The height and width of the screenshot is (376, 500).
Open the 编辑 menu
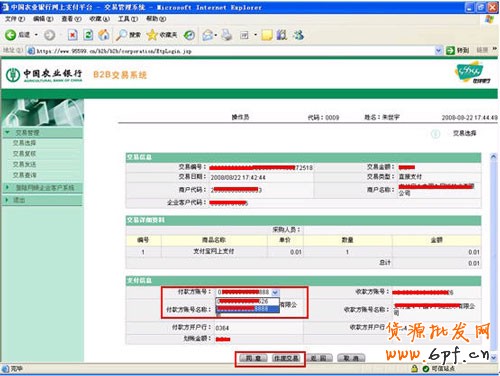(x=43, y=19)
